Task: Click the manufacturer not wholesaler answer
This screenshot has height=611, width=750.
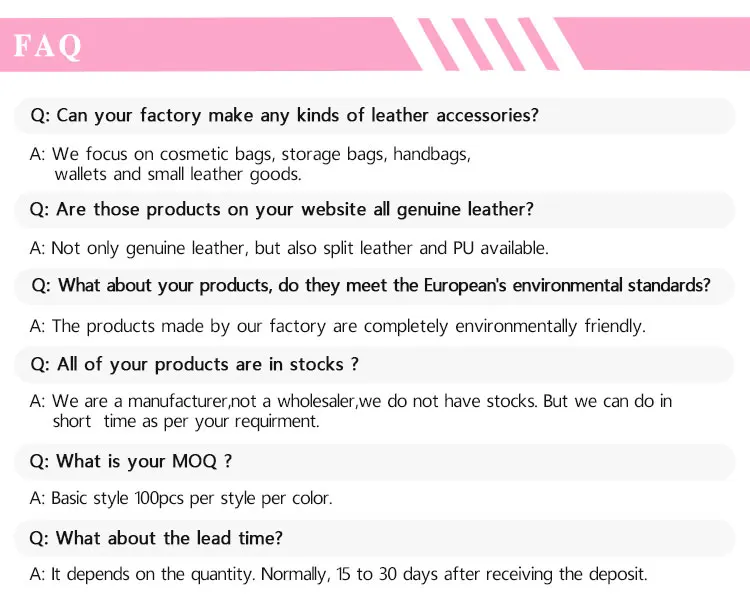Action: click(x=351, y=411)
